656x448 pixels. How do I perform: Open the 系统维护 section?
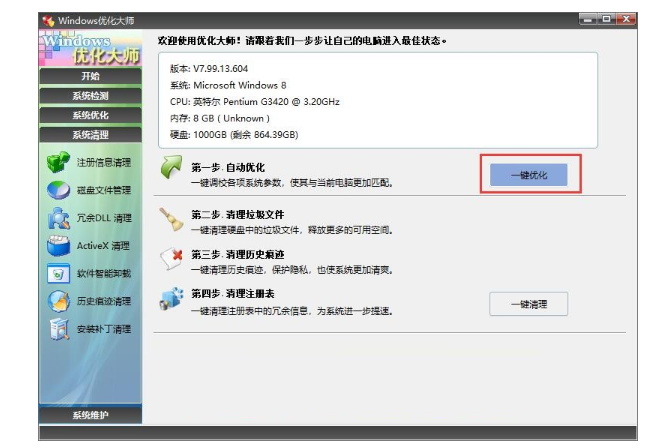(90, 415)
